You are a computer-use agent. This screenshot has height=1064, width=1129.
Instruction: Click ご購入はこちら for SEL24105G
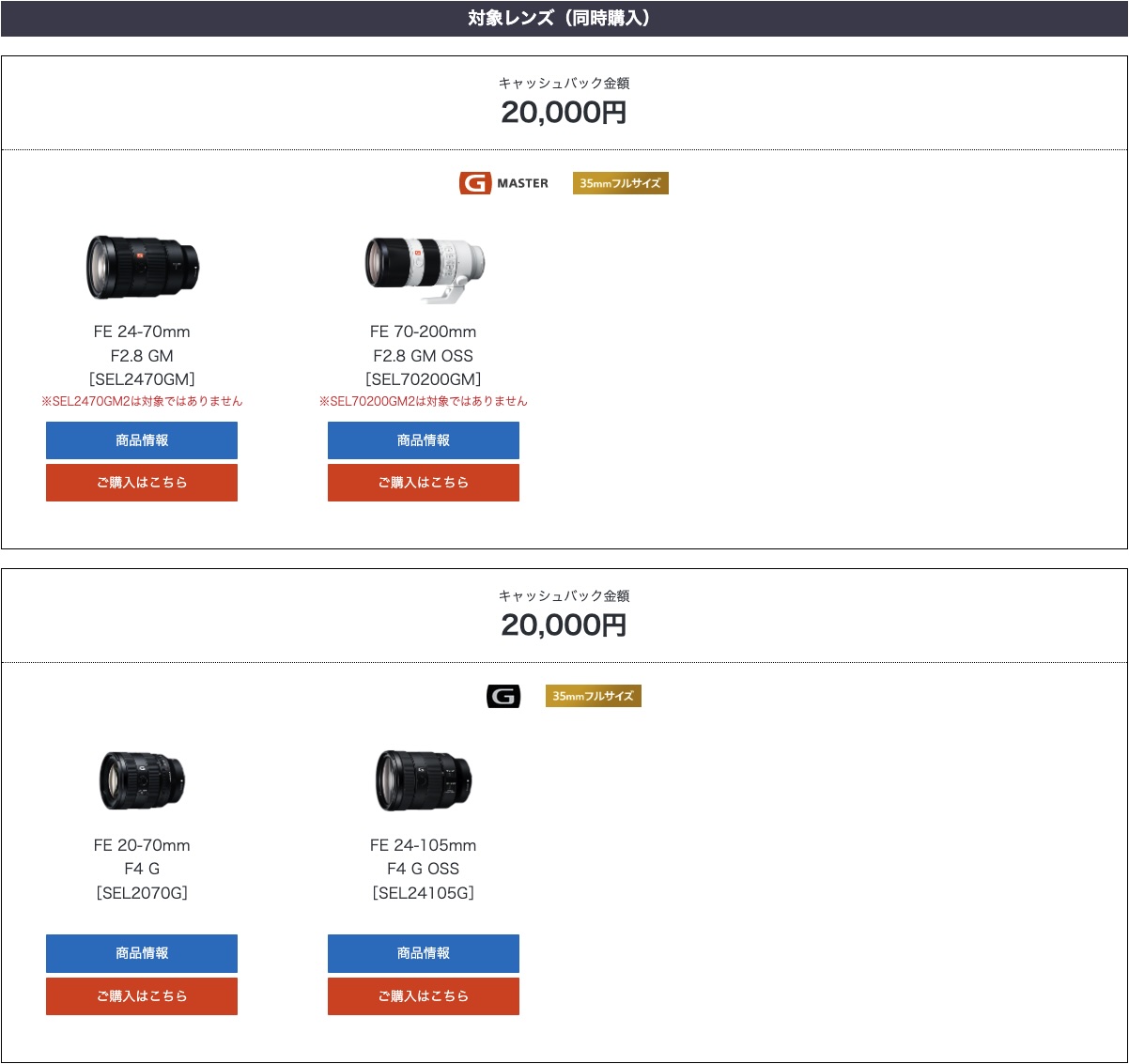[424, 996]
